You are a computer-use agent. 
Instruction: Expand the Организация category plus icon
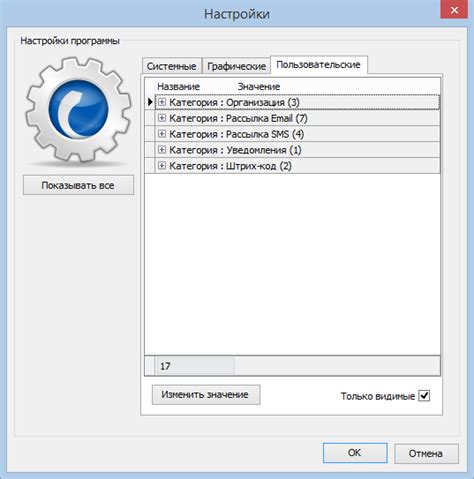click(x=162, y=102)
